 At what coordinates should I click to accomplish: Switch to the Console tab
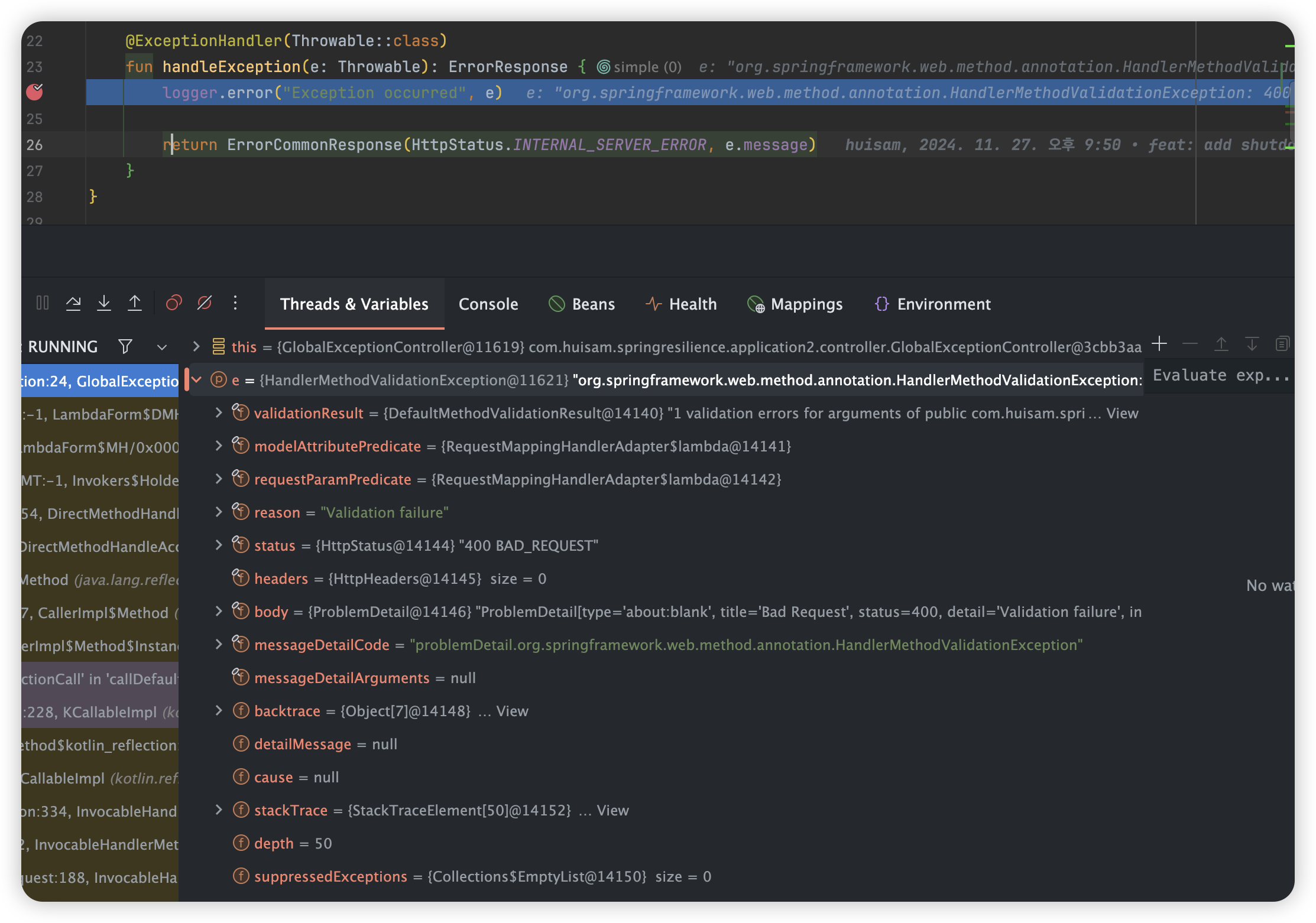click(x=488, y=304)
